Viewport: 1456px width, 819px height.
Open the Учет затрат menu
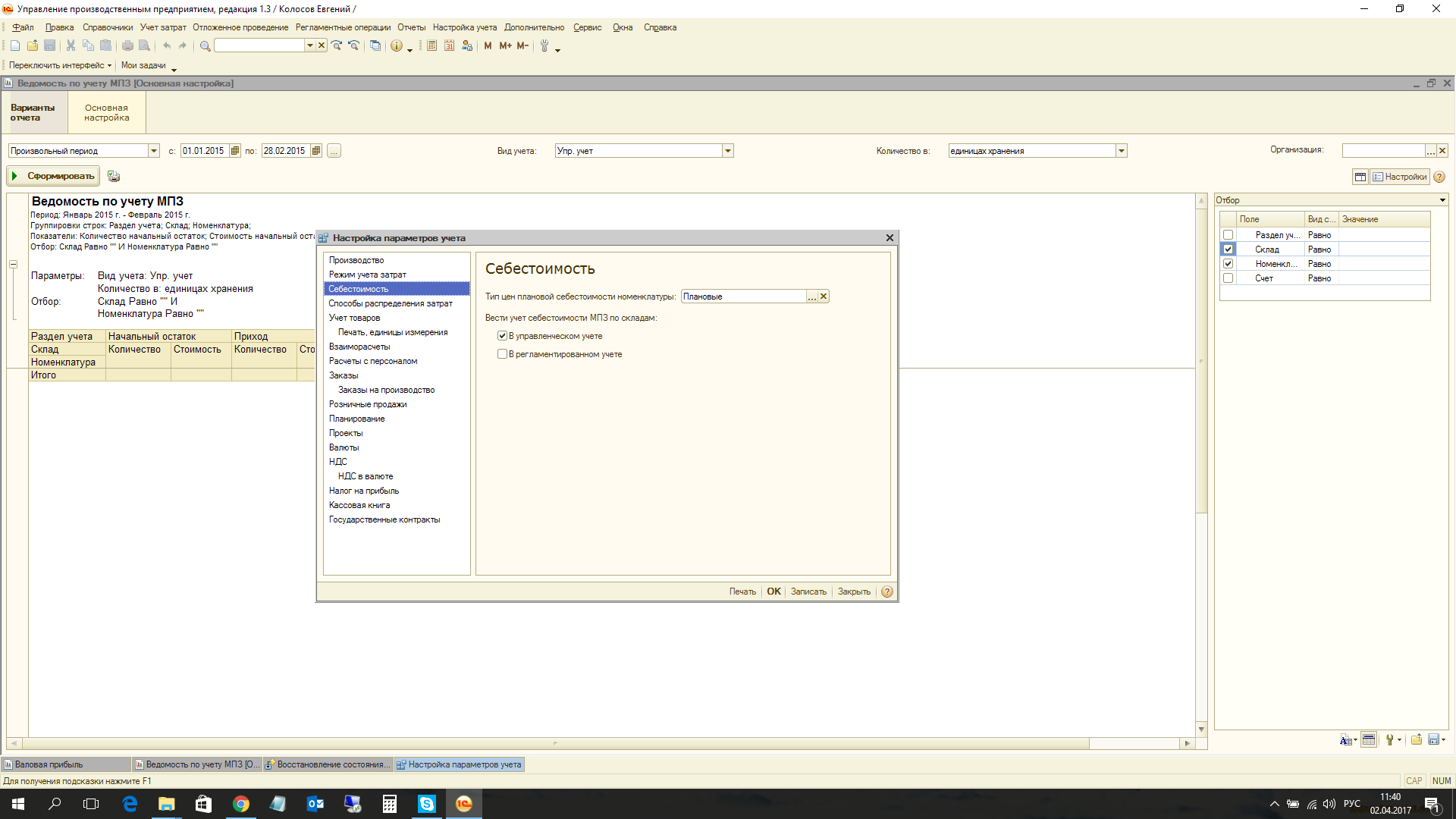coord(163,27)
